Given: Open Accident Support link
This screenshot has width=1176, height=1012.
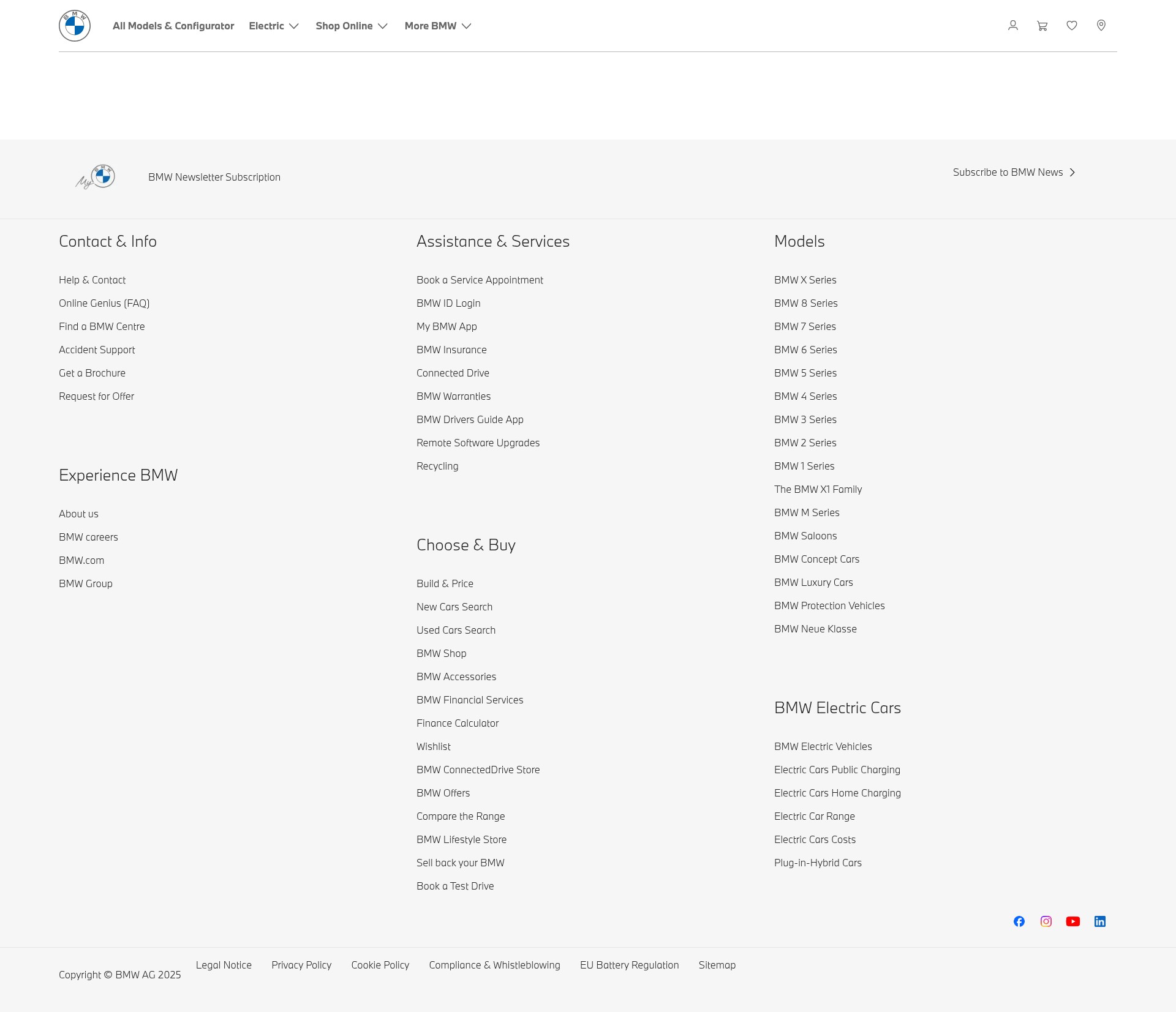Looking at the screenshot, I should (97, 350).
